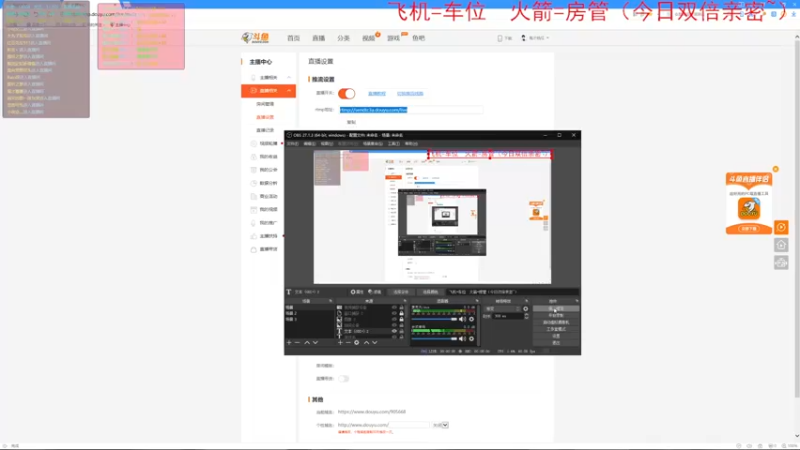This screenshot has width=800, height=450.
Task: Open the 属性 properties gear in the source toolbar
Action: pos(353,292)
